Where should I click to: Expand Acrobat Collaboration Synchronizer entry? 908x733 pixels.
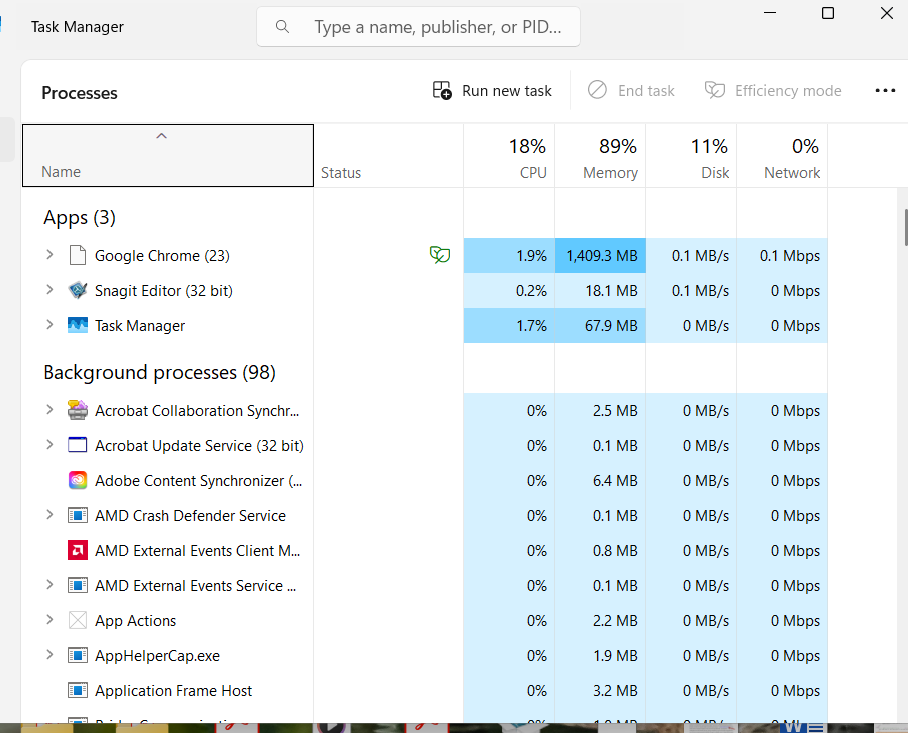[x=50, y=410]
